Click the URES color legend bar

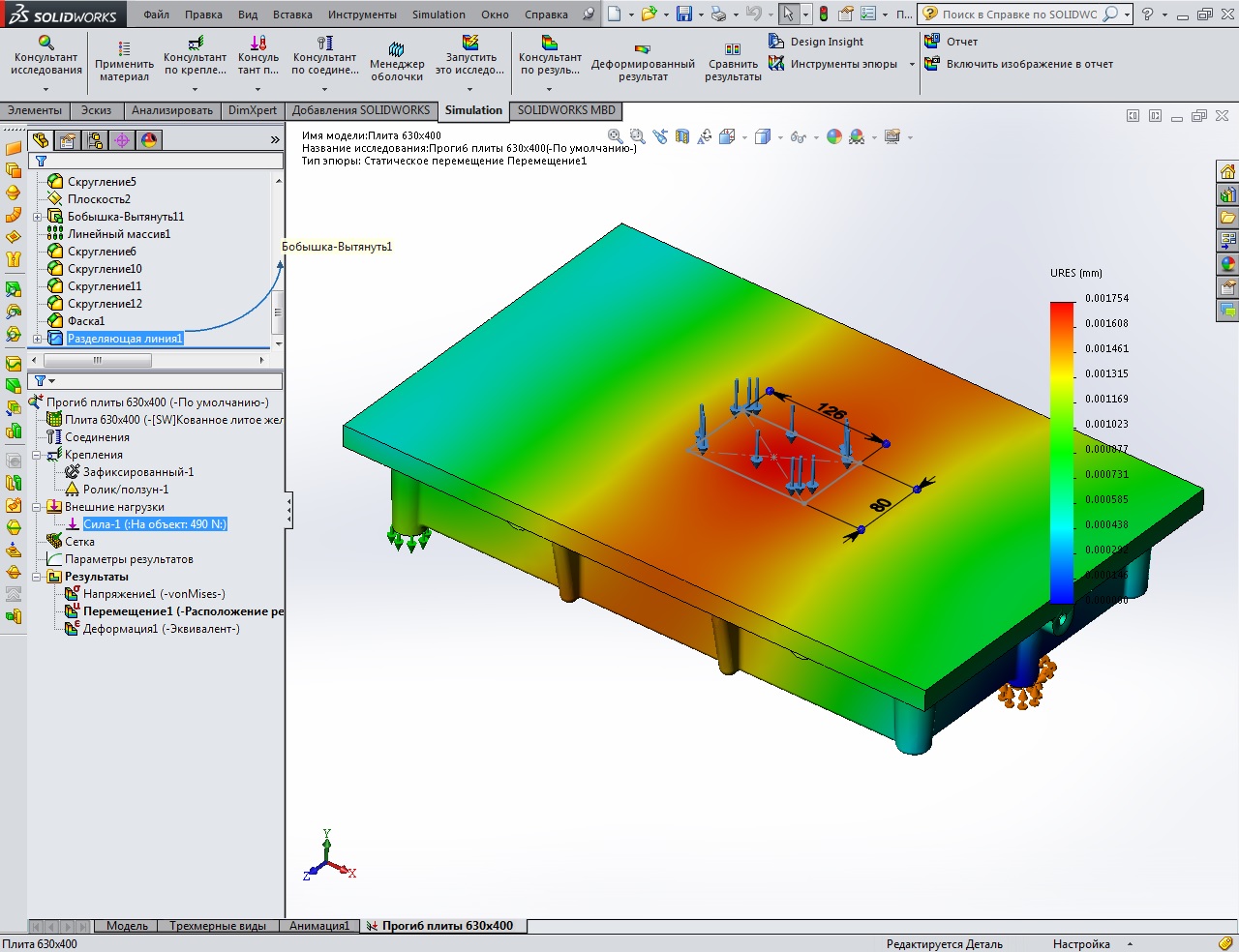coord(1062,452)
